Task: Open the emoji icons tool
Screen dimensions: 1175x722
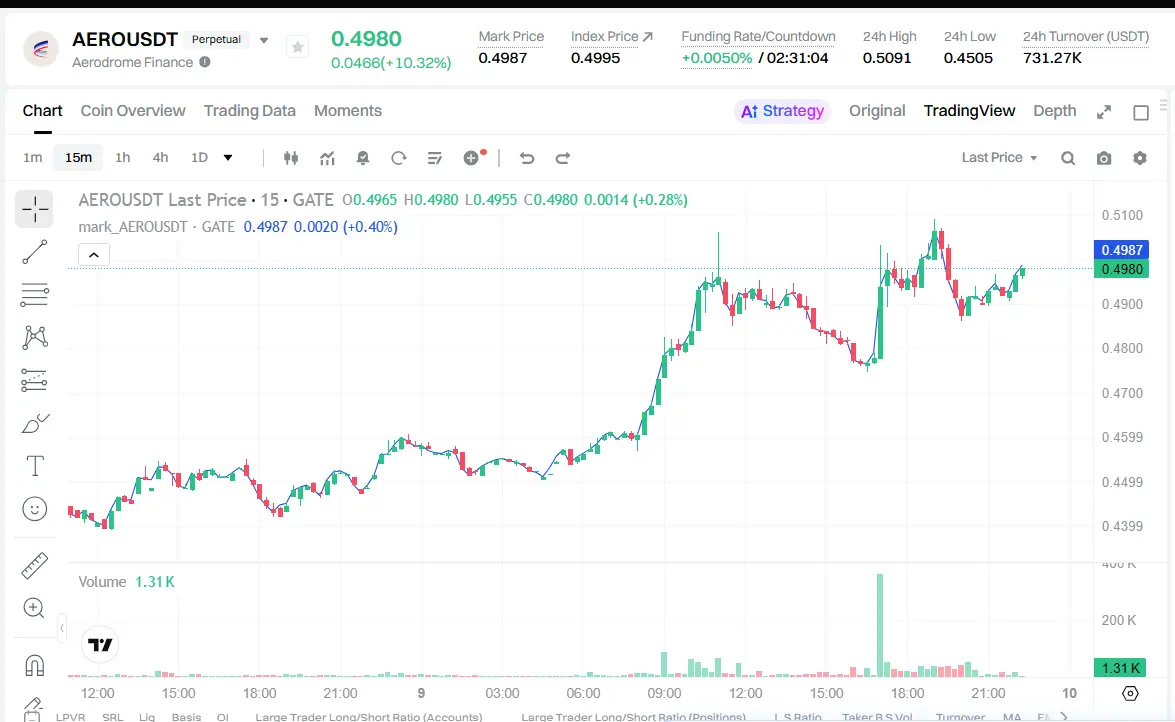Action: (34, 509)
